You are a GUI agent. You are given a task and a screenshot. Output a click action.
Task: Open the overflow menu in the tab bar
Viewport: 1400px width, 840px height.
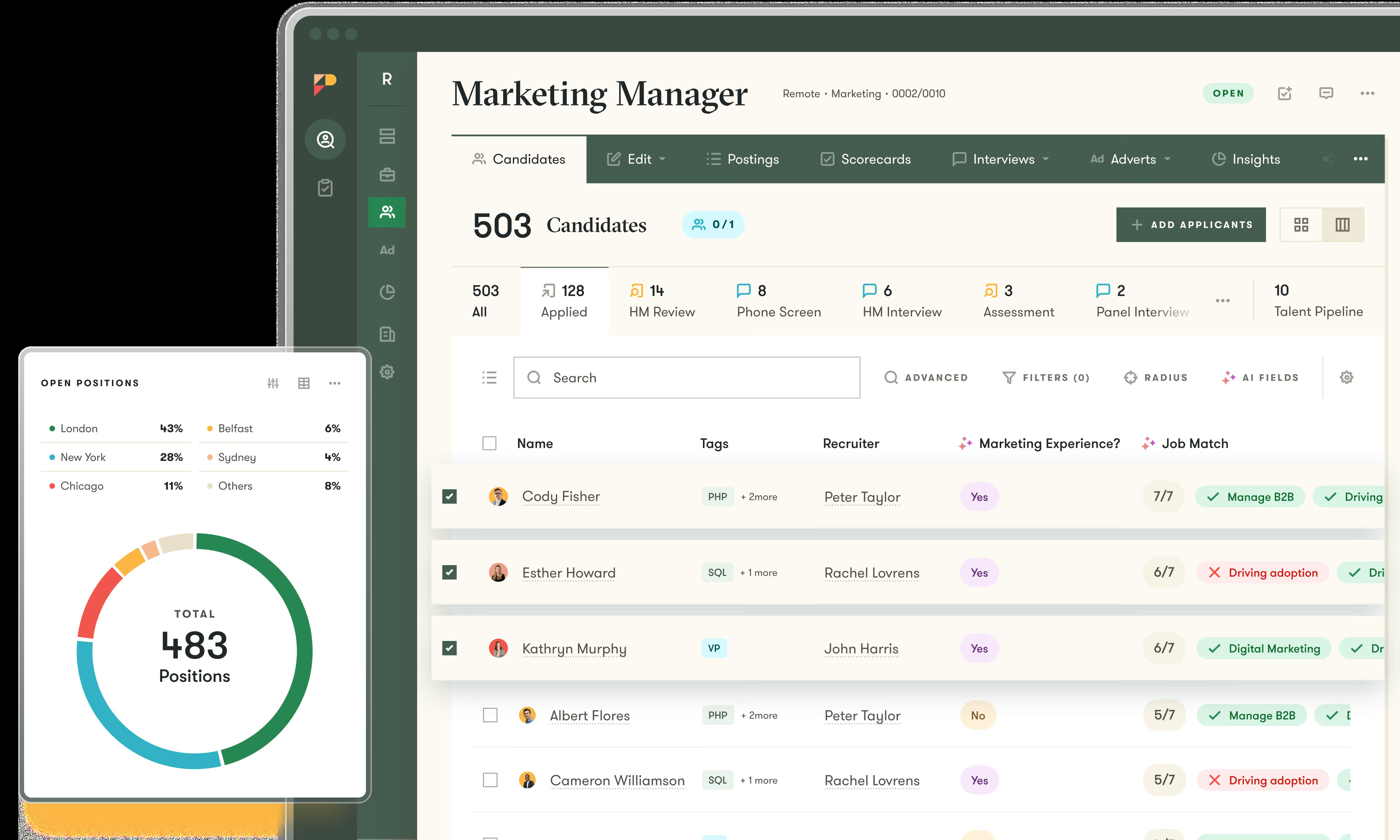[x=1361, y=159]
